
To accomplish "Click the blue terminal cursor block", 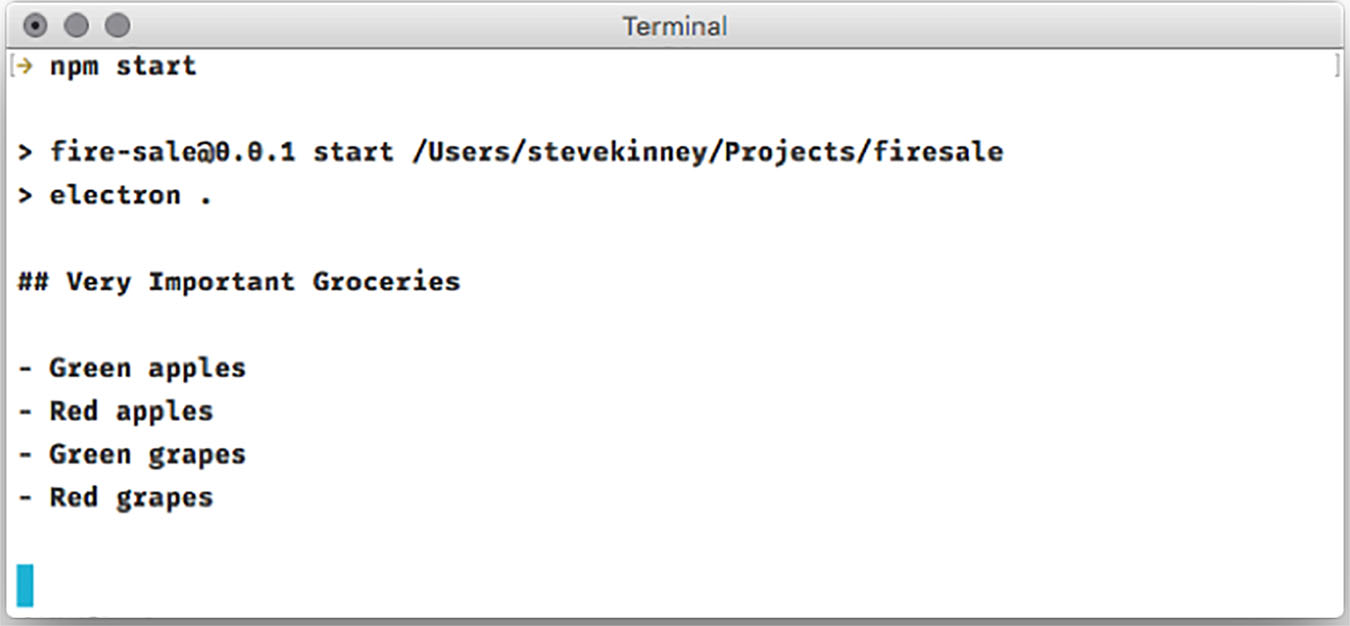I will (x=25, y=585).
